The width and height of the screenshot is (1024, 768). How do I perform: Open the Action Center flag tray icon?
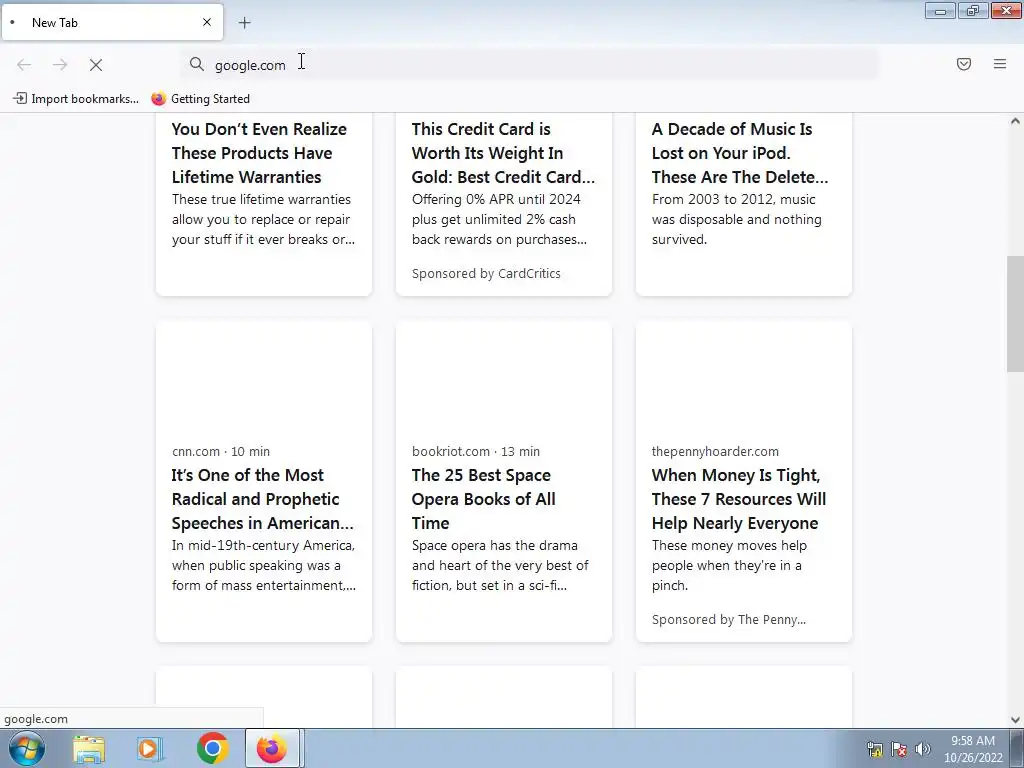click(x=899, y=749)
